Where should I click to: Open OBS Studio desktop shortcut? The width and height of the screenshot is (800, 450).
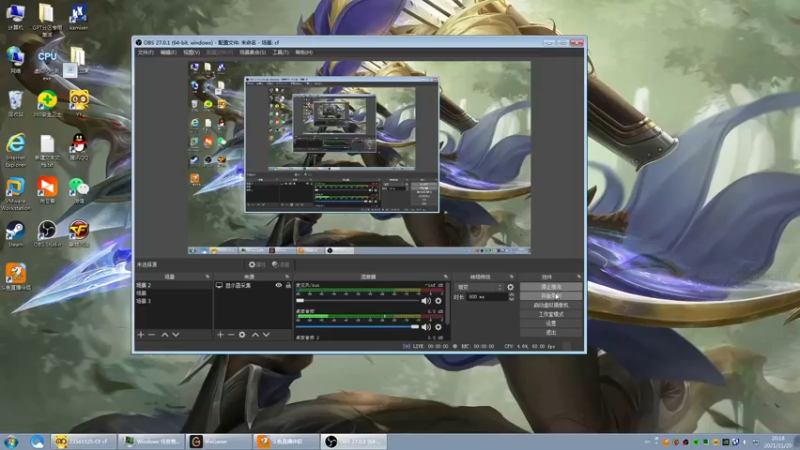[x=47, y=234]
